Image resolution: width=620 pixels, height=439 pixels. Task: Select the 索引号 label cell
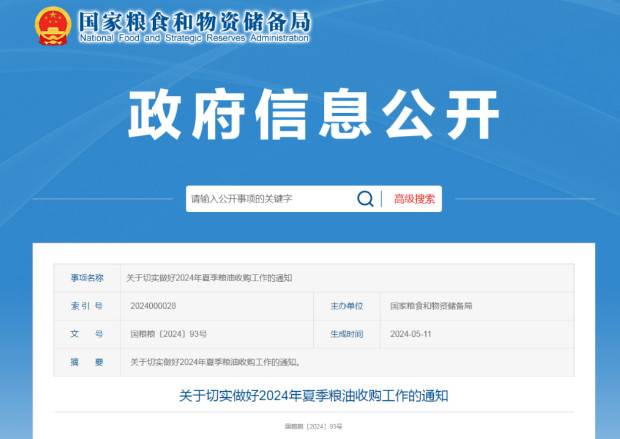[86, 305]
